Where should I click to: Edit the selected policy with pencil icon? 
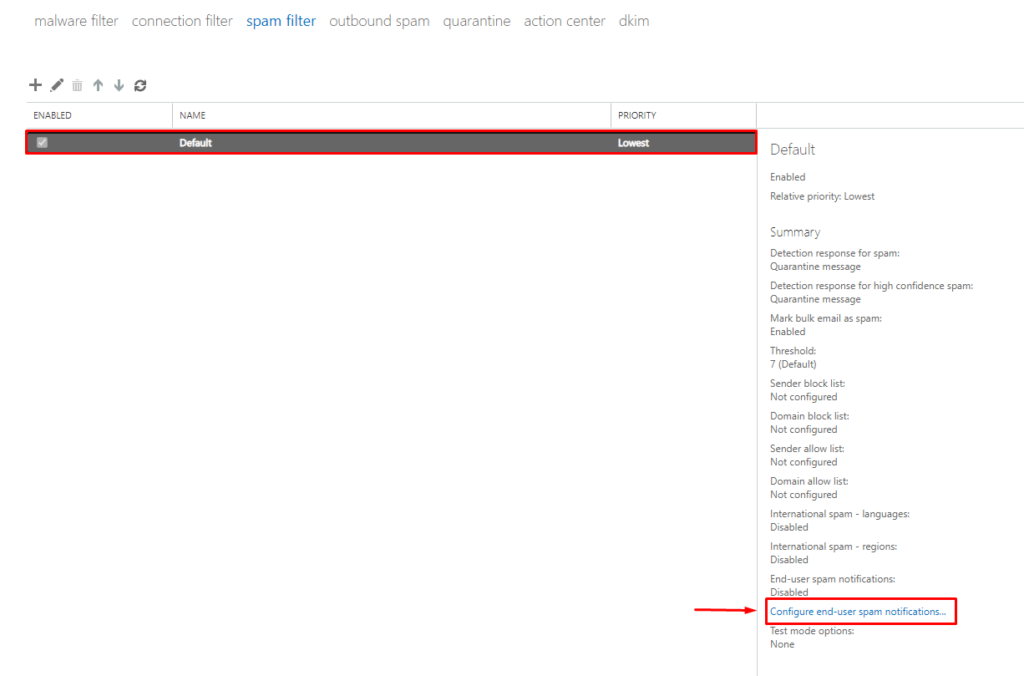pos(57,85)
